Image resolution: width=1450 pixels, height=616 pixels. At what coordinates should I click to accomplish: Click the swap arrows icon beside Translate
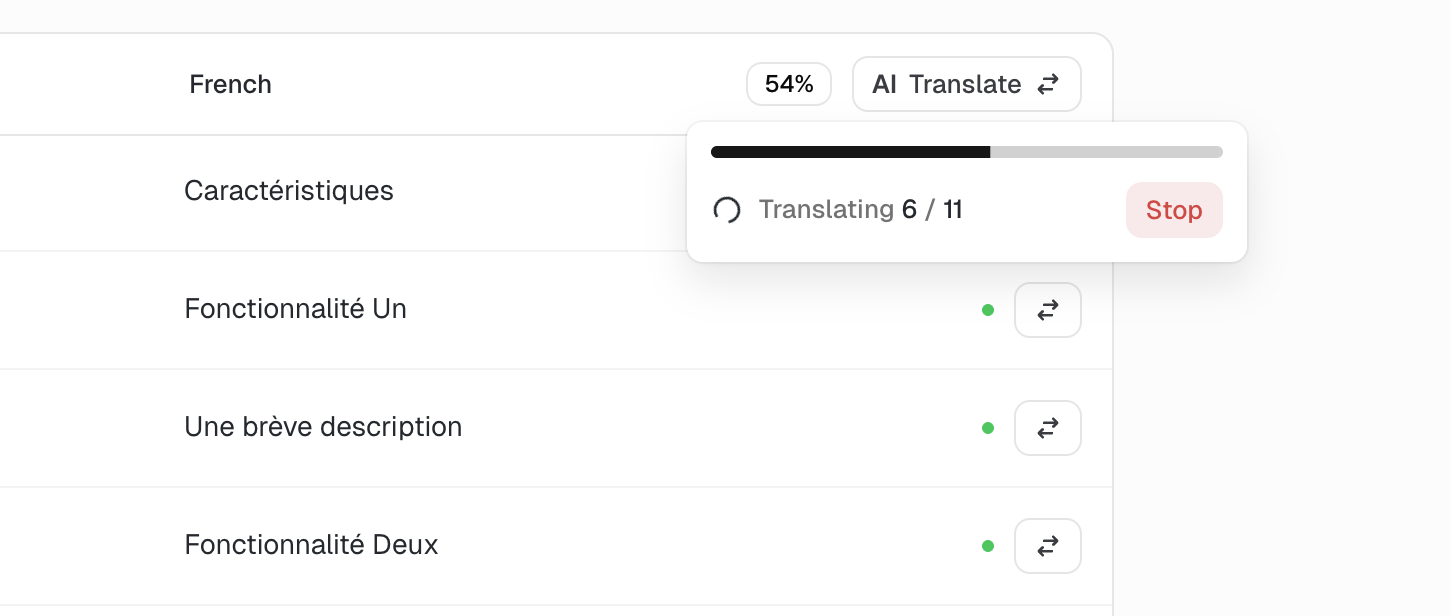point(1047,84)
